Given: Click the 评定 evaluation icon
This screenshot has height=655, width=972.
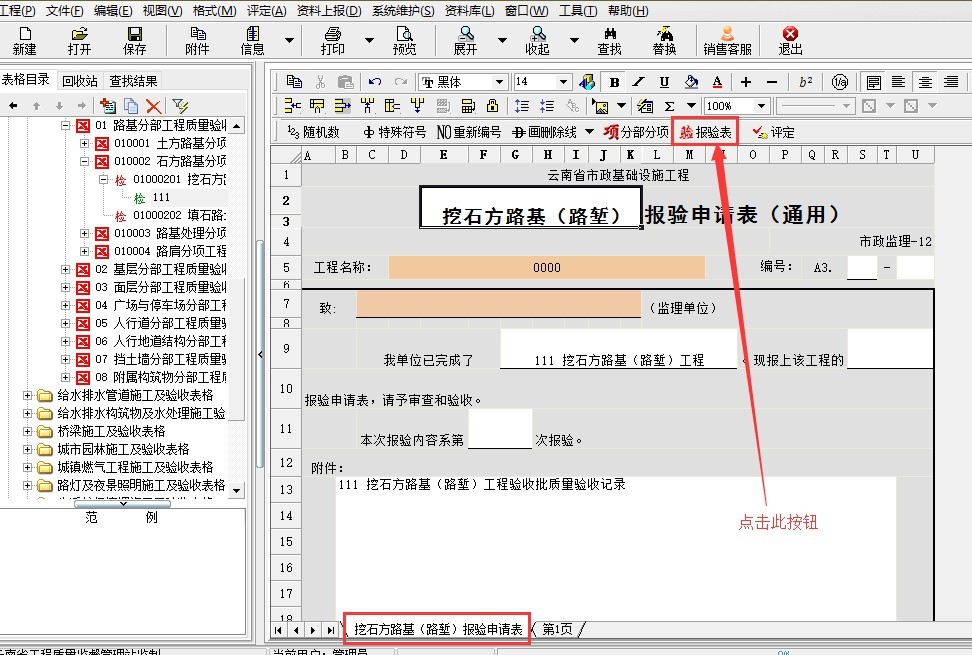Looking at the screenshot, I should tap(773, 132).
